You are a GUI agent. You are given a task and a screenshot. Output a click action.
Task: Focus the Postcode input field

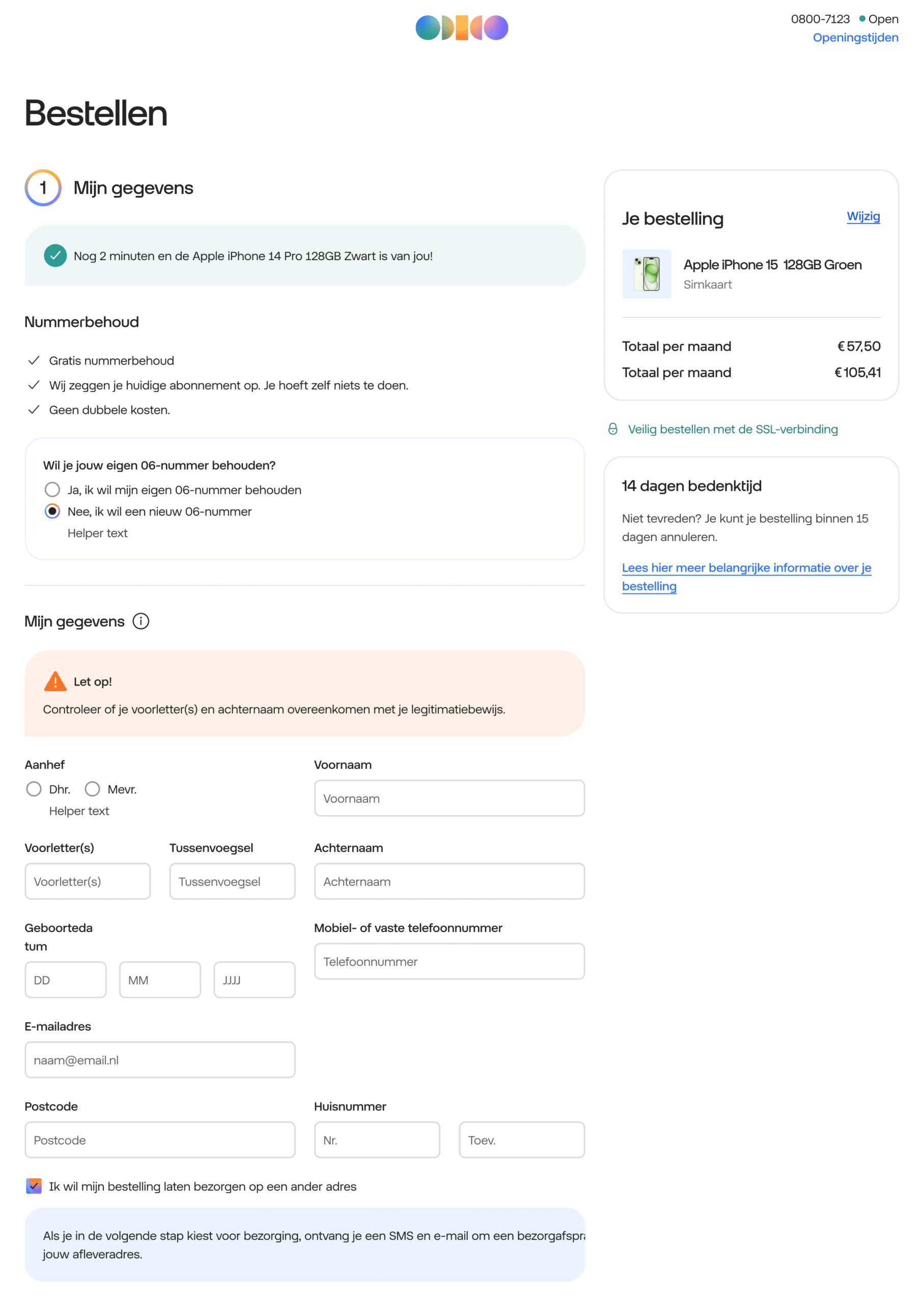coord(160,1140)
